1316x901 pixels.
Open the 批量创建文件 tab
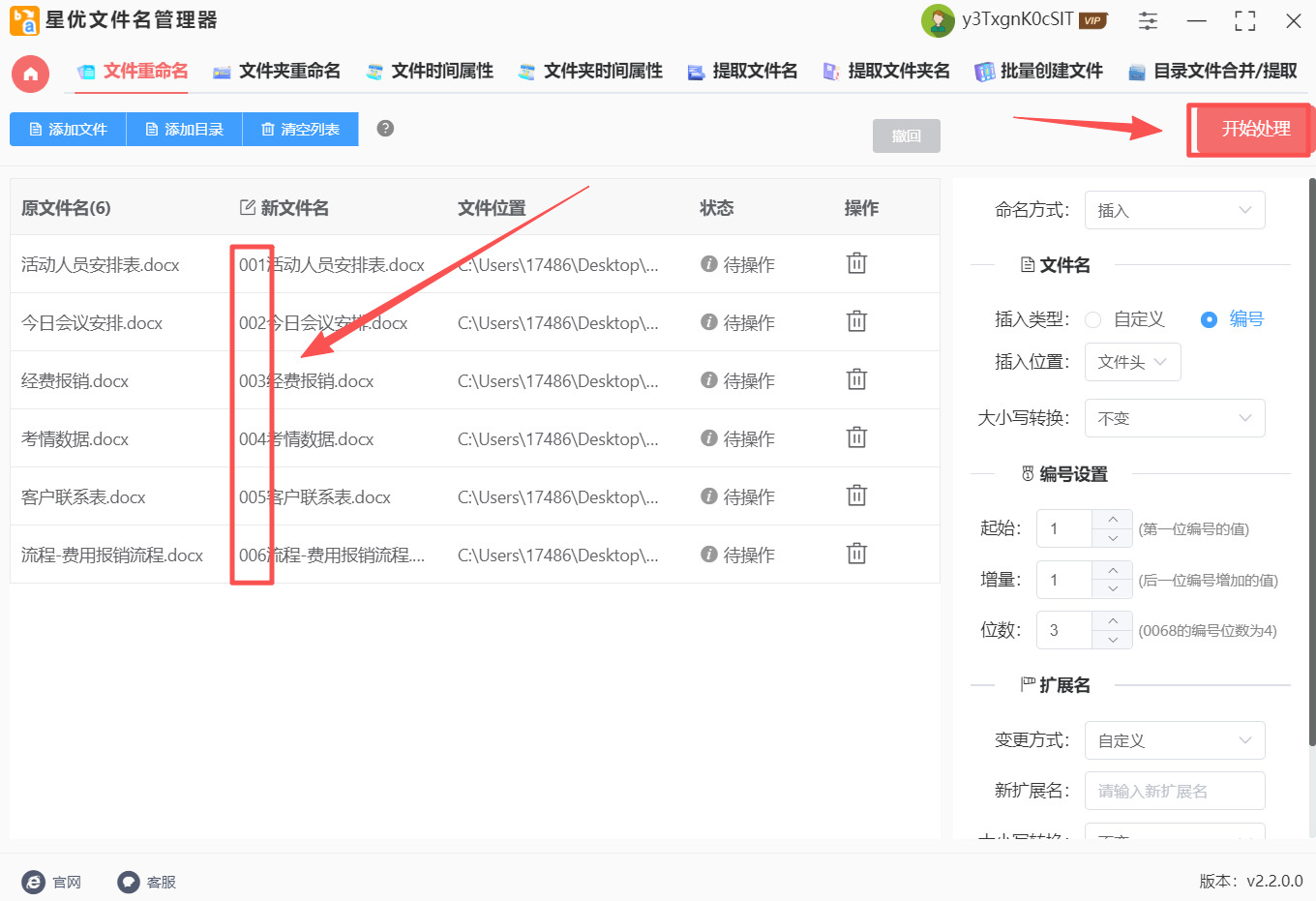(1038, 71)
